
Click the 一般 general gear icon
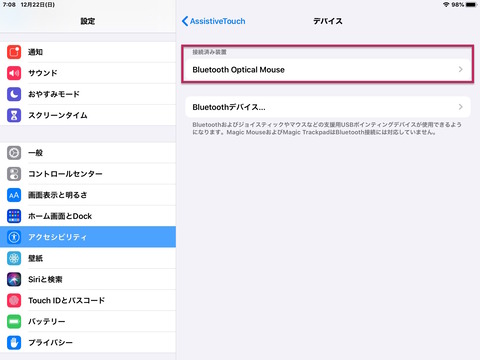[14, 153]
